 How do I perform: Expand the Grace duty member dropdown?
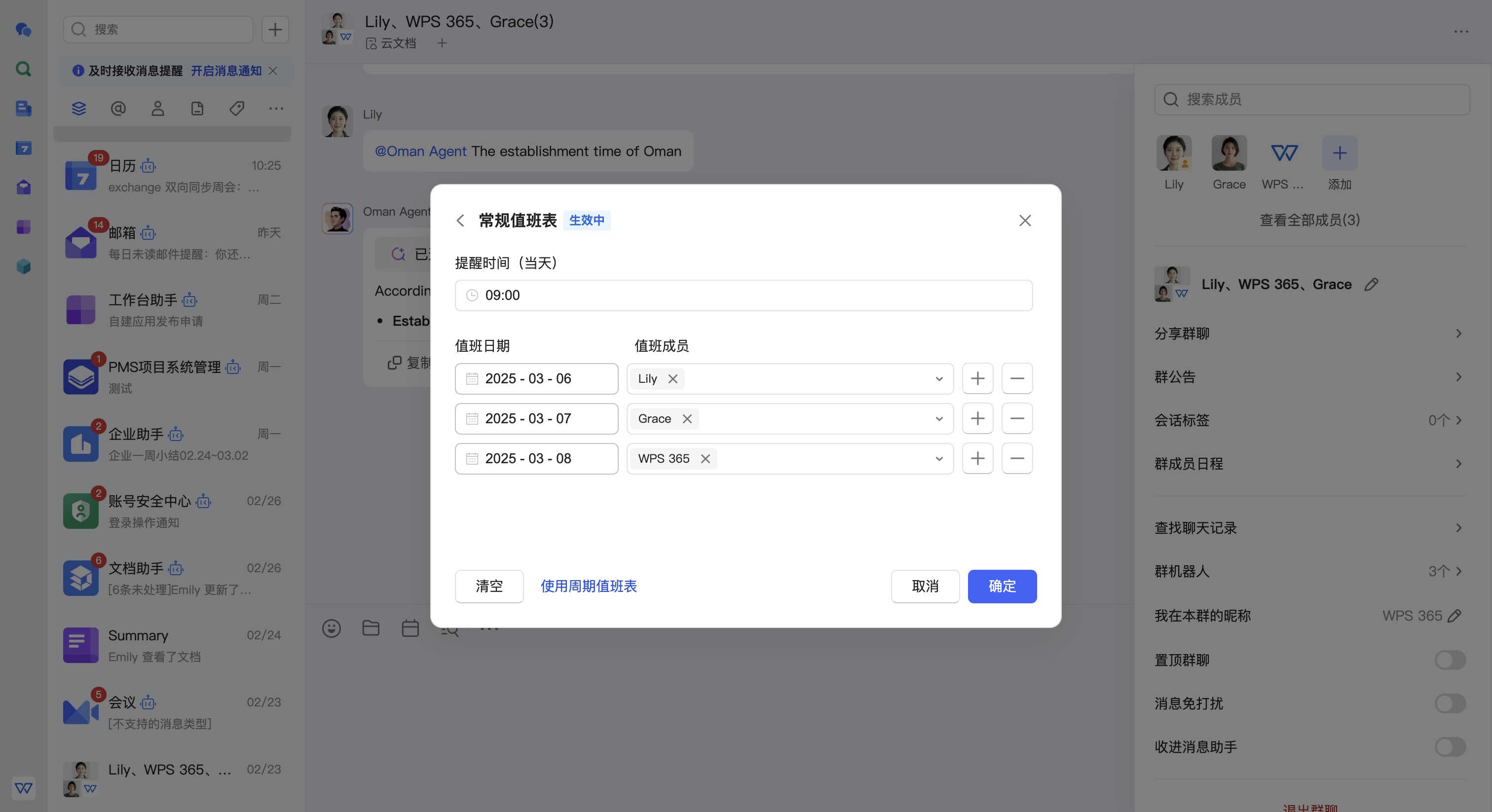point(938,418)
